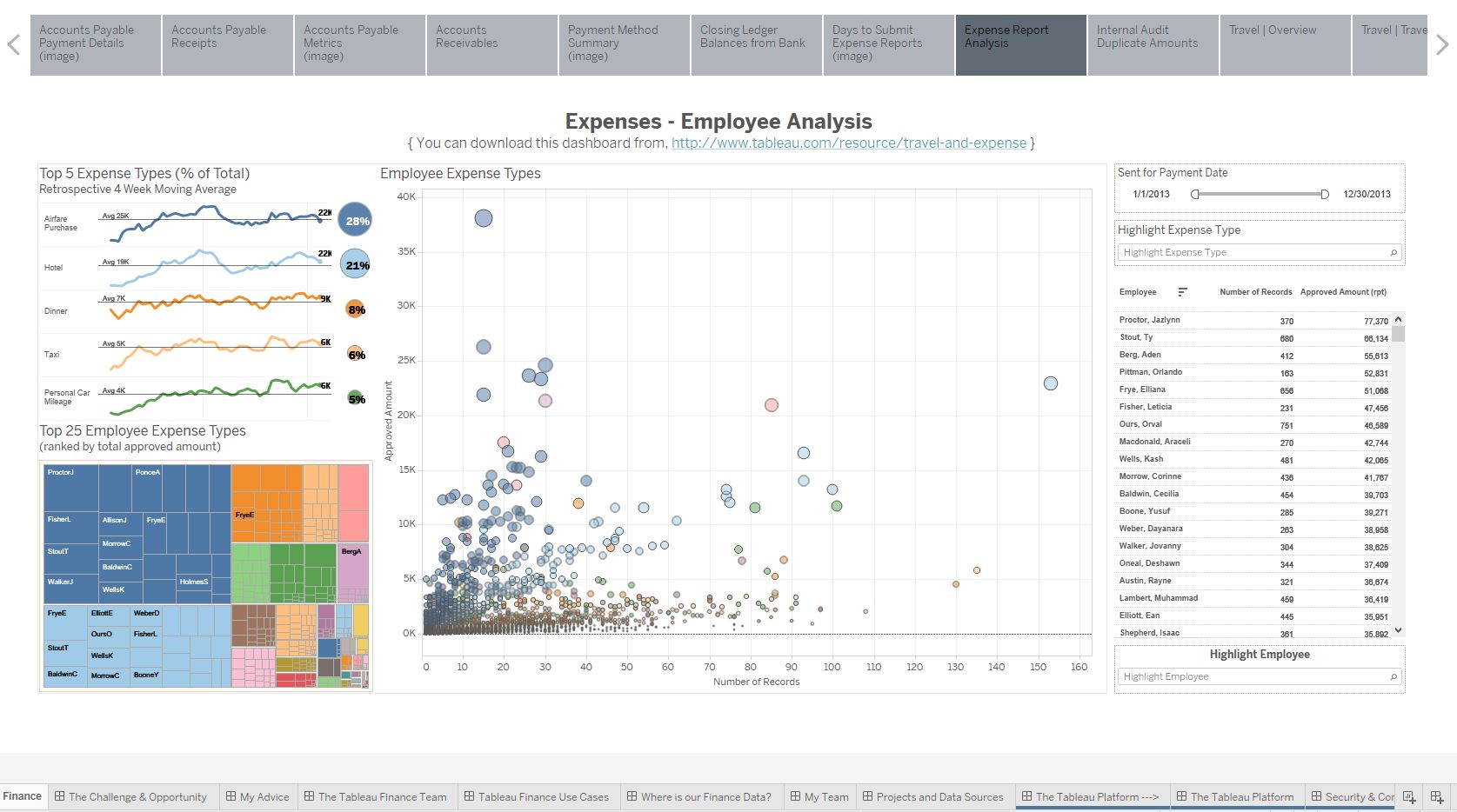Click the 8% Dinner circle
Screen dimensions: 1457x812
(355, 309)
